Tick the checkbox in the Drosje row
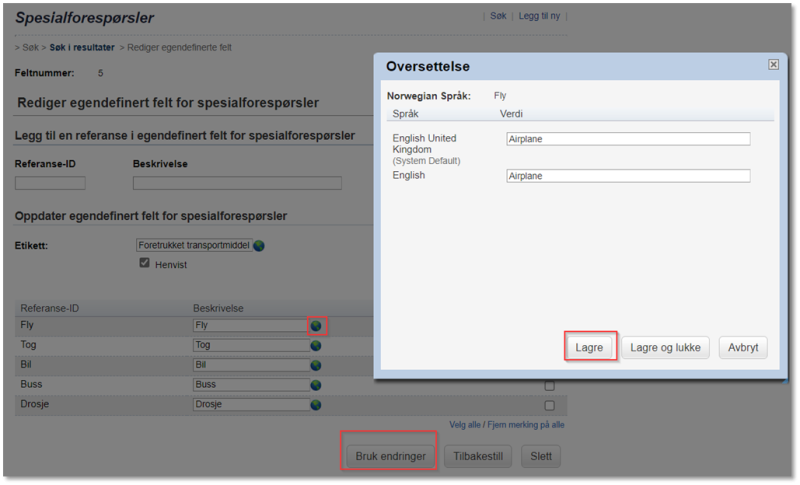 (x=549, y=406)
